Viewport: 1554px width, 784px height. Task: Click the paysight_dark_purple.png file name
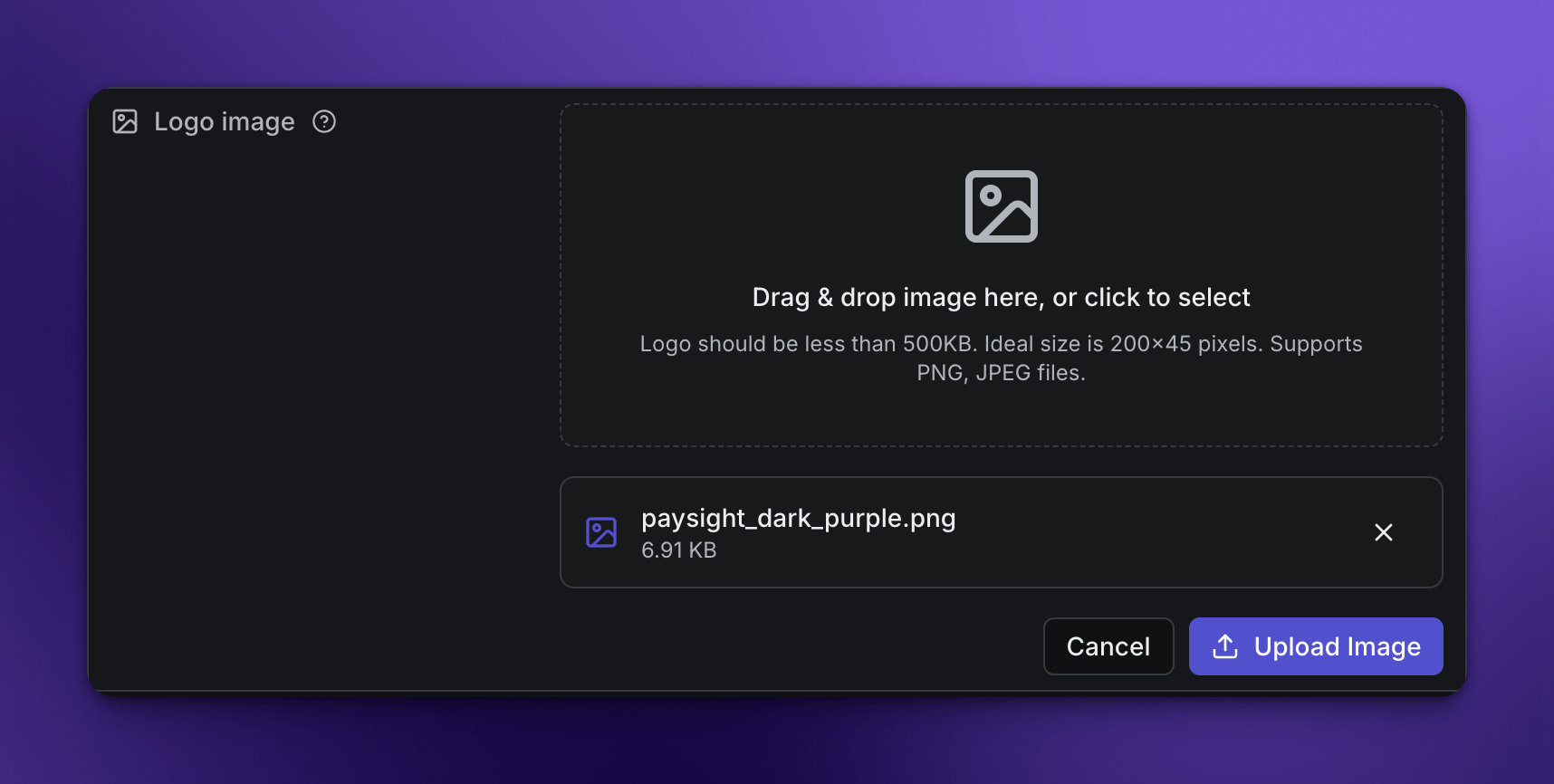[x=799, y=519]
